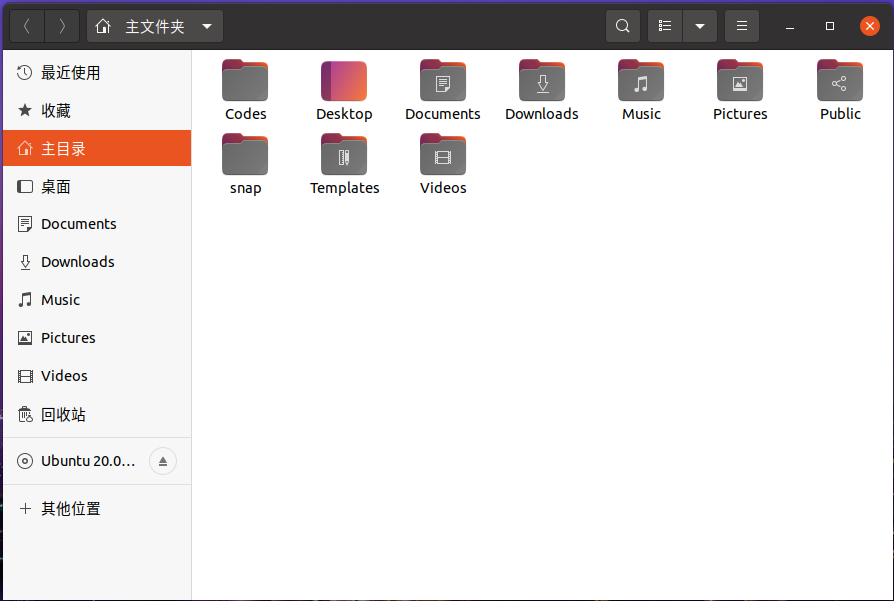Go to Downloads in the sidebar
Screen dimensions: 894x601
click(x=97, y=262)
